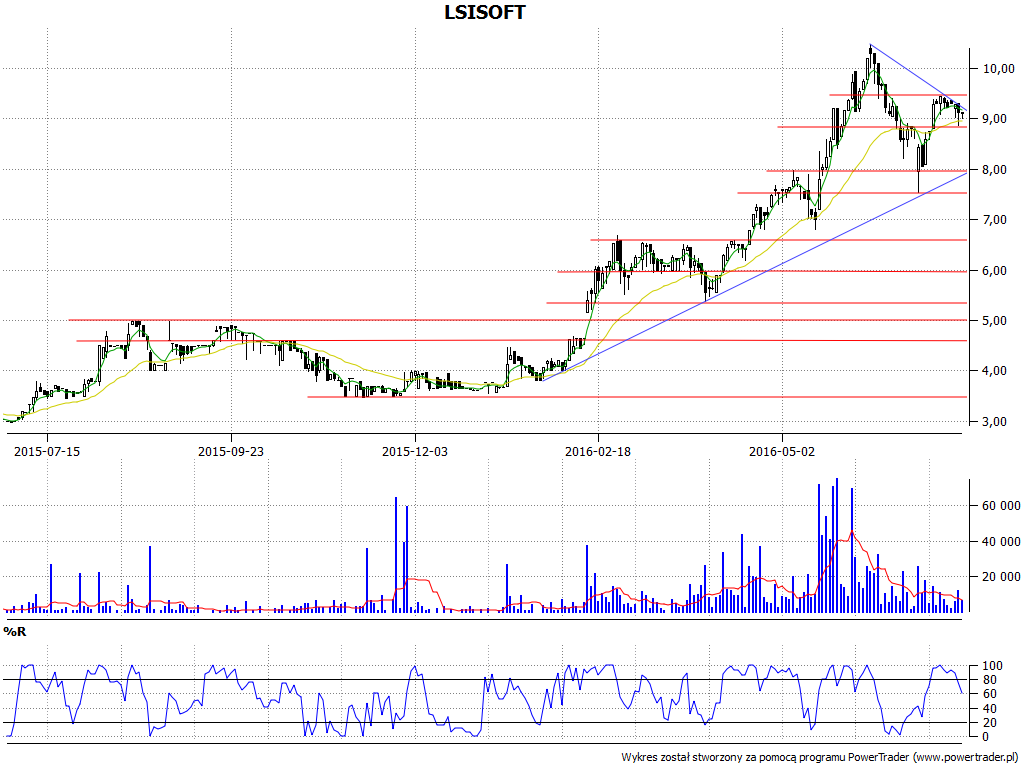This screenshot has height=768, width=1024.
Task: Select the 2016-02-18 date label
Action: click(598, 451)
